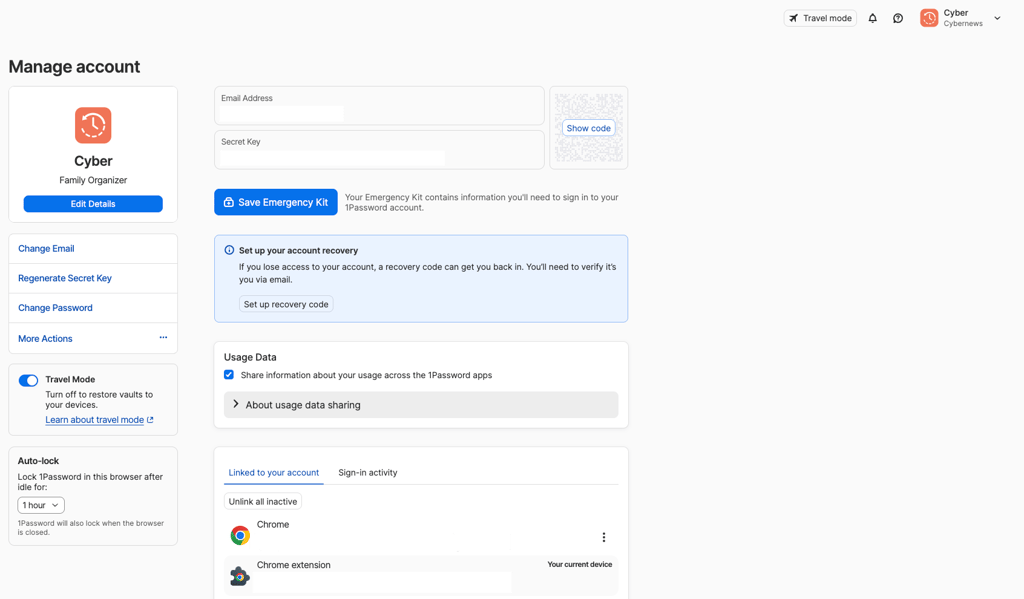Click Your current device label
The width and height of the screenshot is (1024, 599).
(579, 564)
